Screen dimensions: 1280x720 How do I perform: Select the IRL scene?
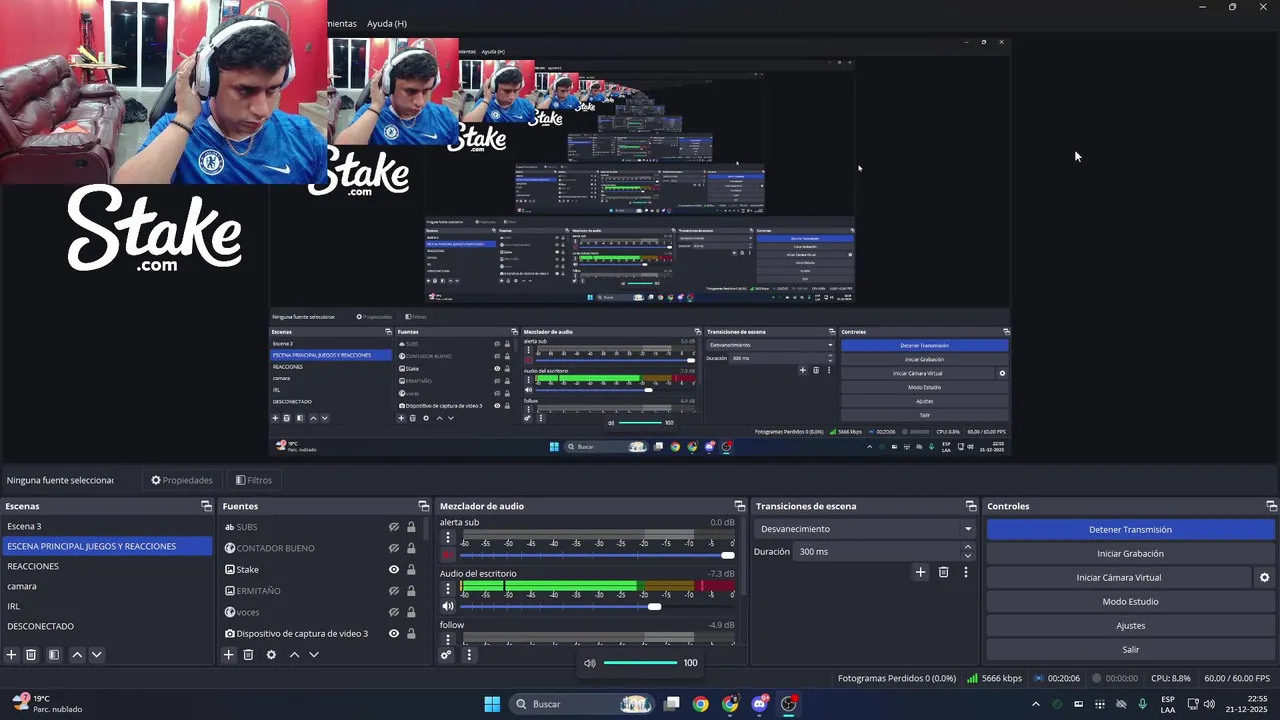(x=107, y=606)
